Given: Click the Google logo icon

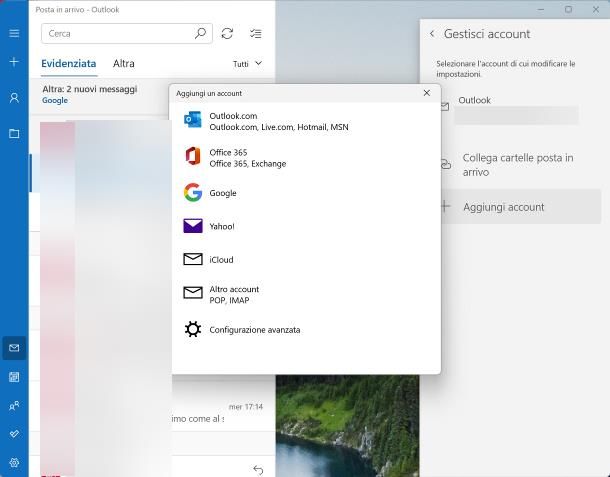Looking at the screenshot, I should pos(193,192).
